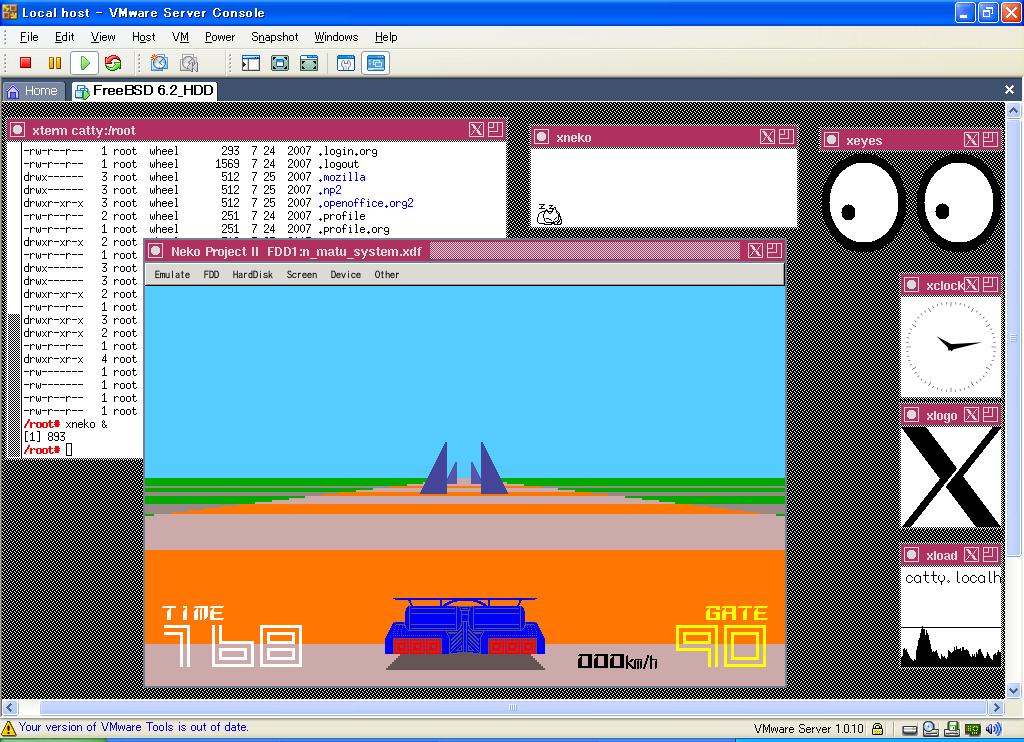Viewport: 1024px width, 742px height.
Task: Open Other menu in Neko Project II
Action: coord(386,274)
